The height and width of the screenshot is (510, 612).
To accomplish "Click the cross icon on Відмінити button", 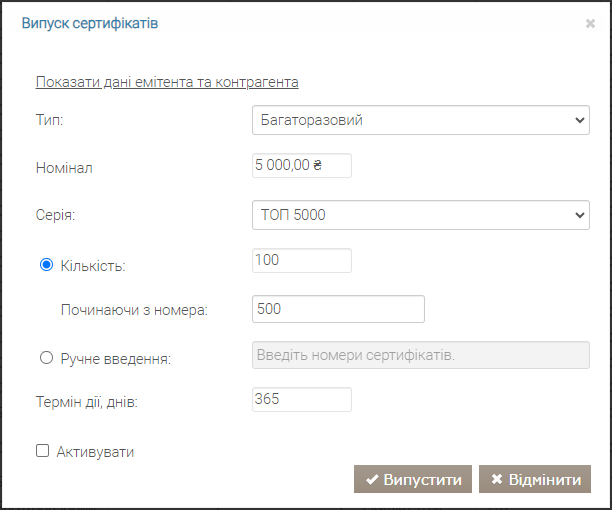I will (x=496, y=479).
